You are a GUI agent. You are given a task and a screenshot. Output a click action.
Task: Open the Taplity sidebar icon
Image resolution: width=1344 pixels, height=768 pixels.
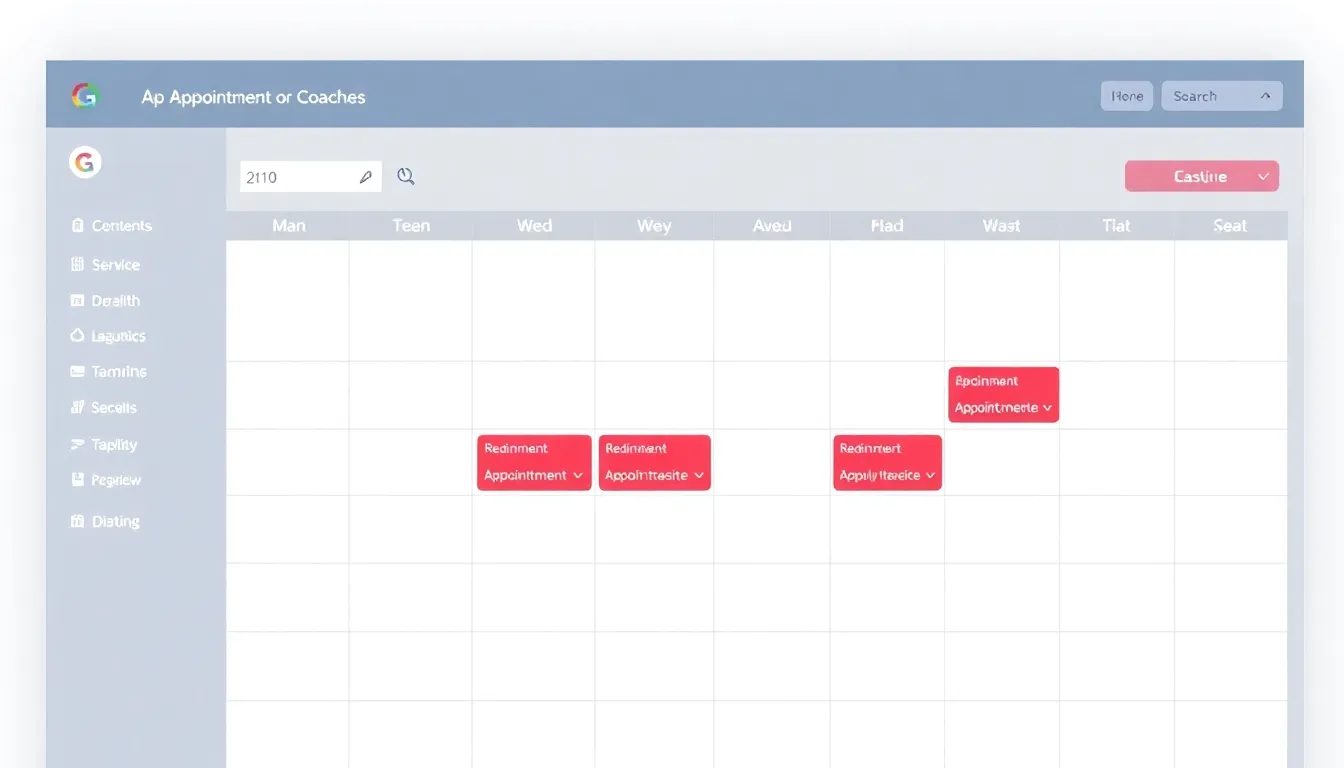coord(78,444)
